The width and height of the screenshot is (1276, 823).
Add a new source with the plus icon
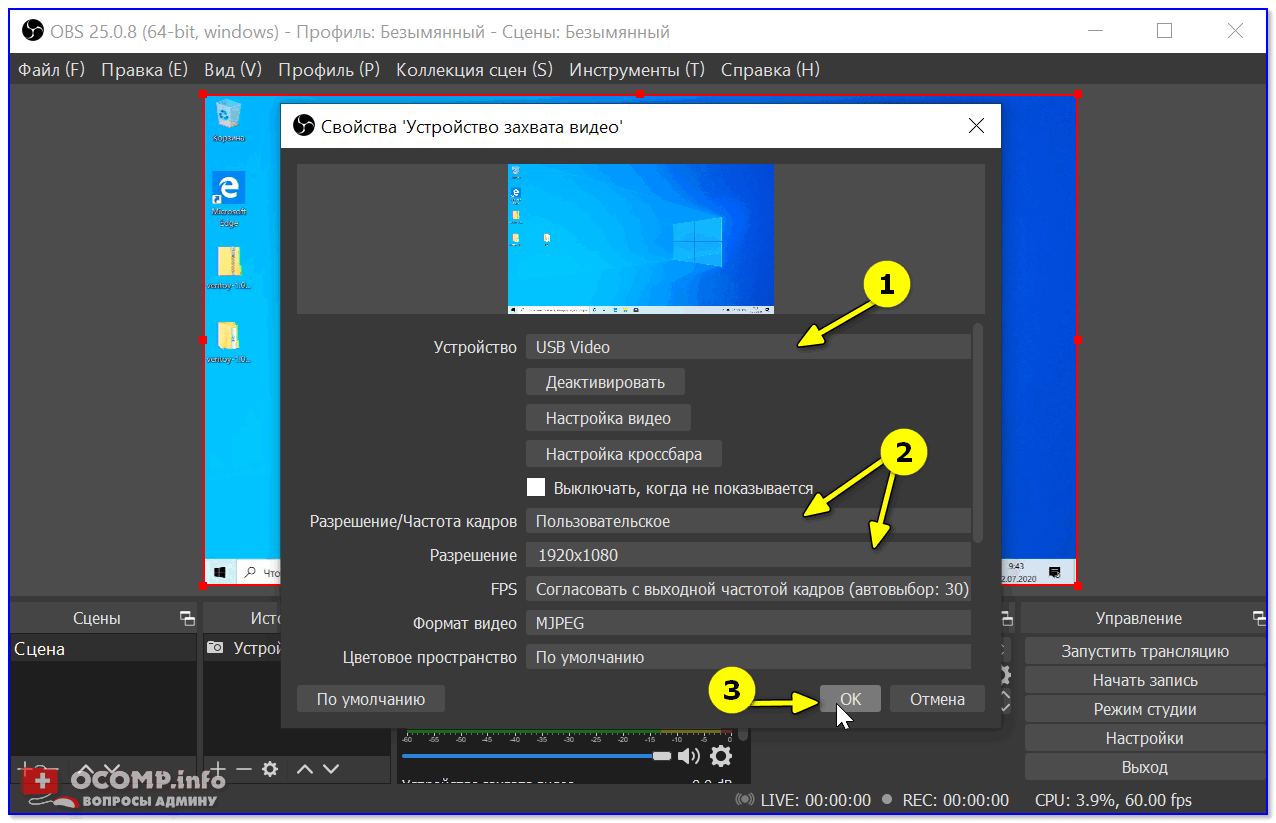[x=217, y=769]
